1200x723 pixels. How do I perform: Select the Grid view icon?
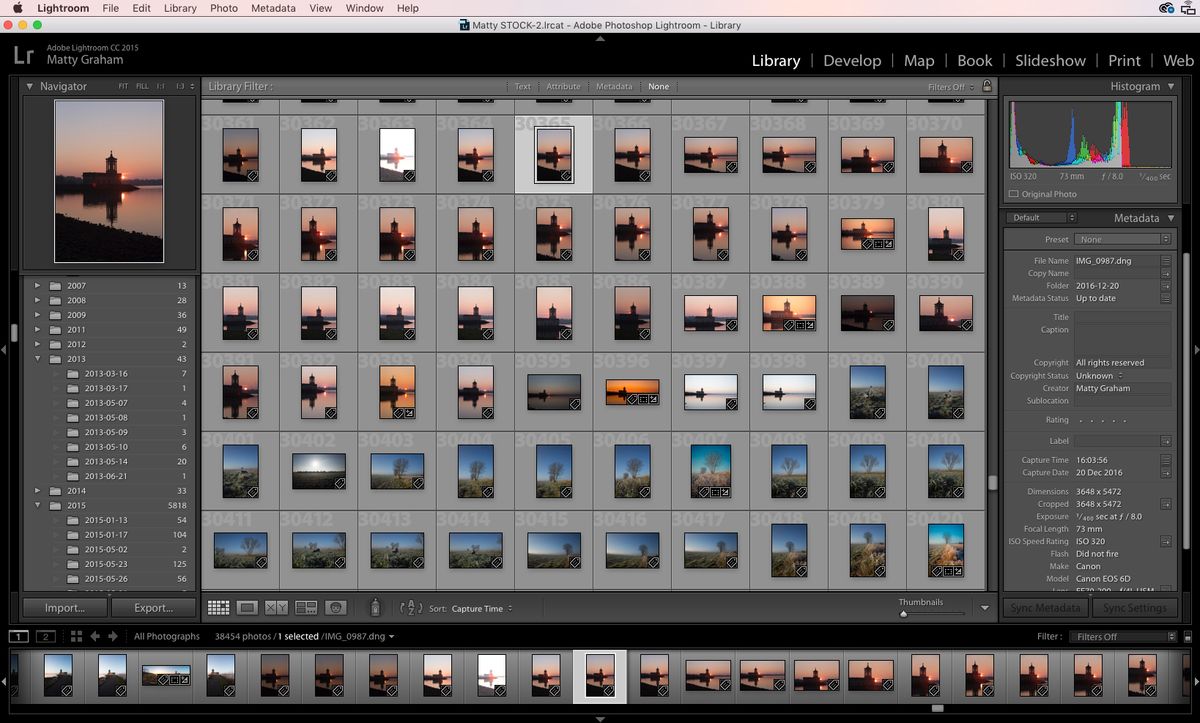click(x=218, y=607)
